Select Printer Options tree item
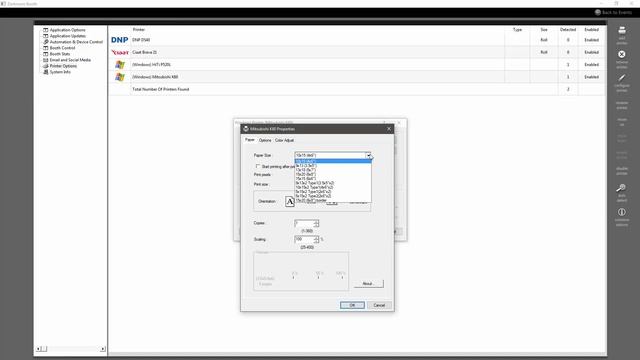 tap(63, 66)
